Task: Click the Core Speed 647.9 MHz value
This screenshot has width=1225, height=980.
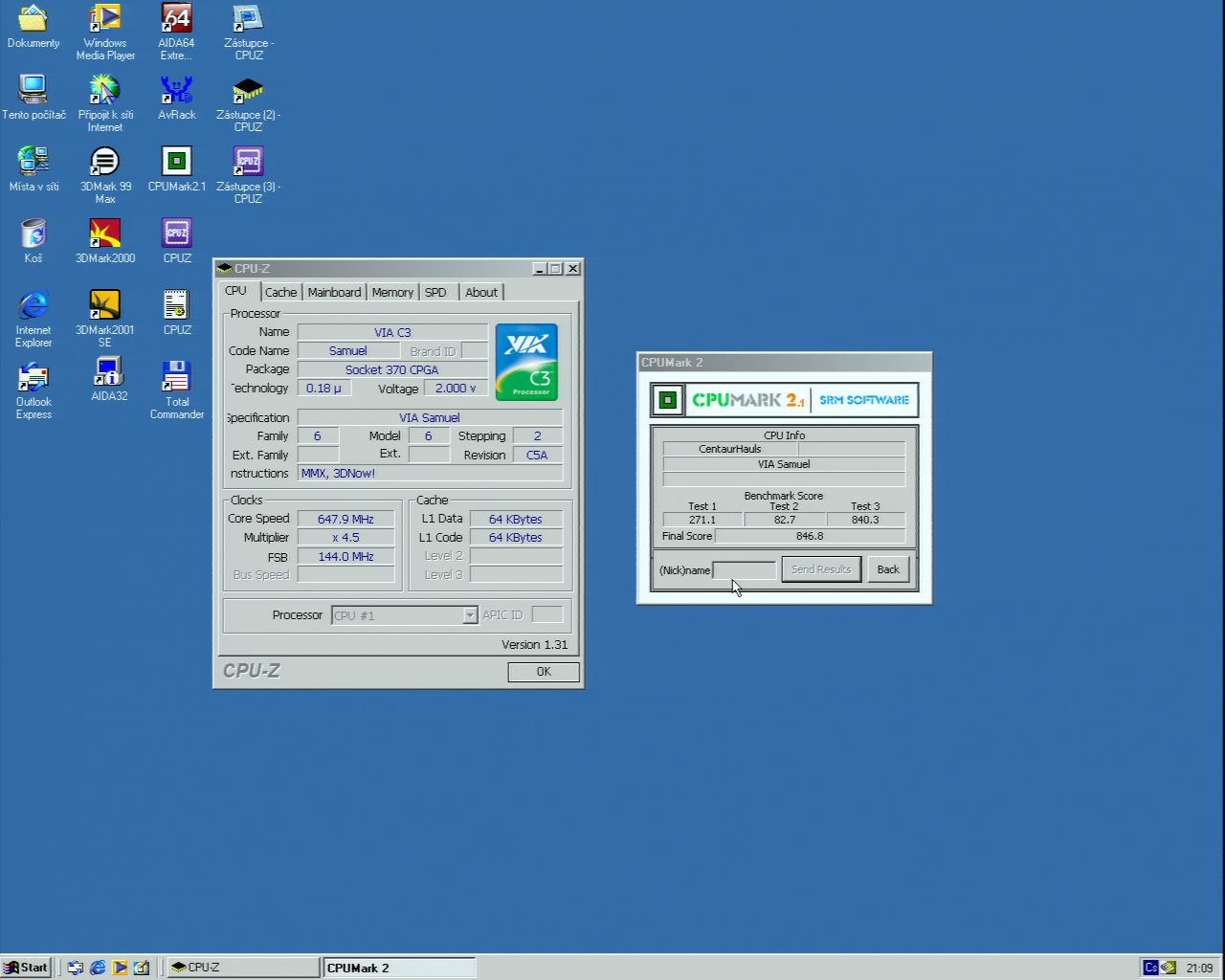Action: (x=345, y=519)
